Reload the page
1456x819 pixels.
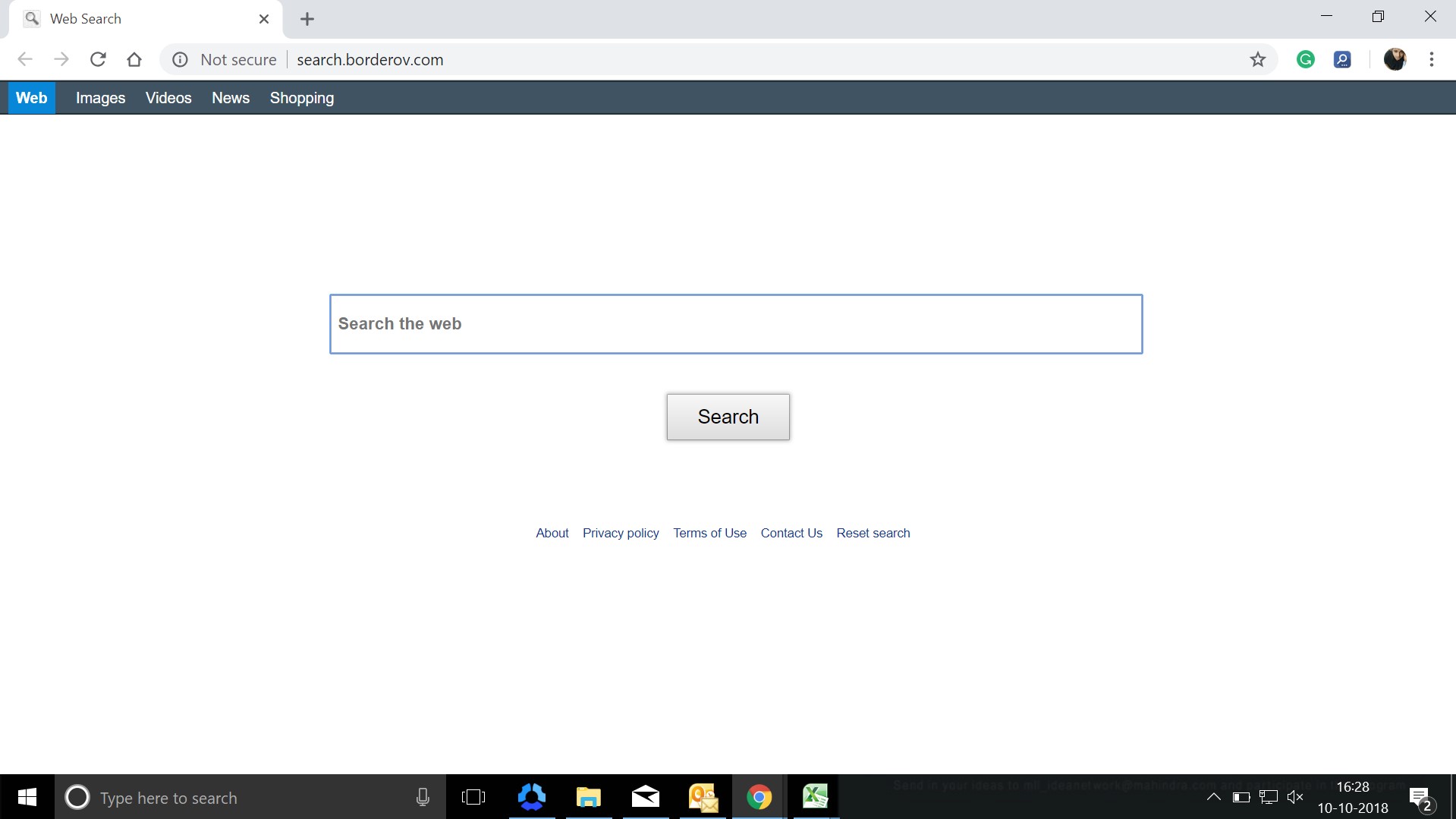(98, 59)
